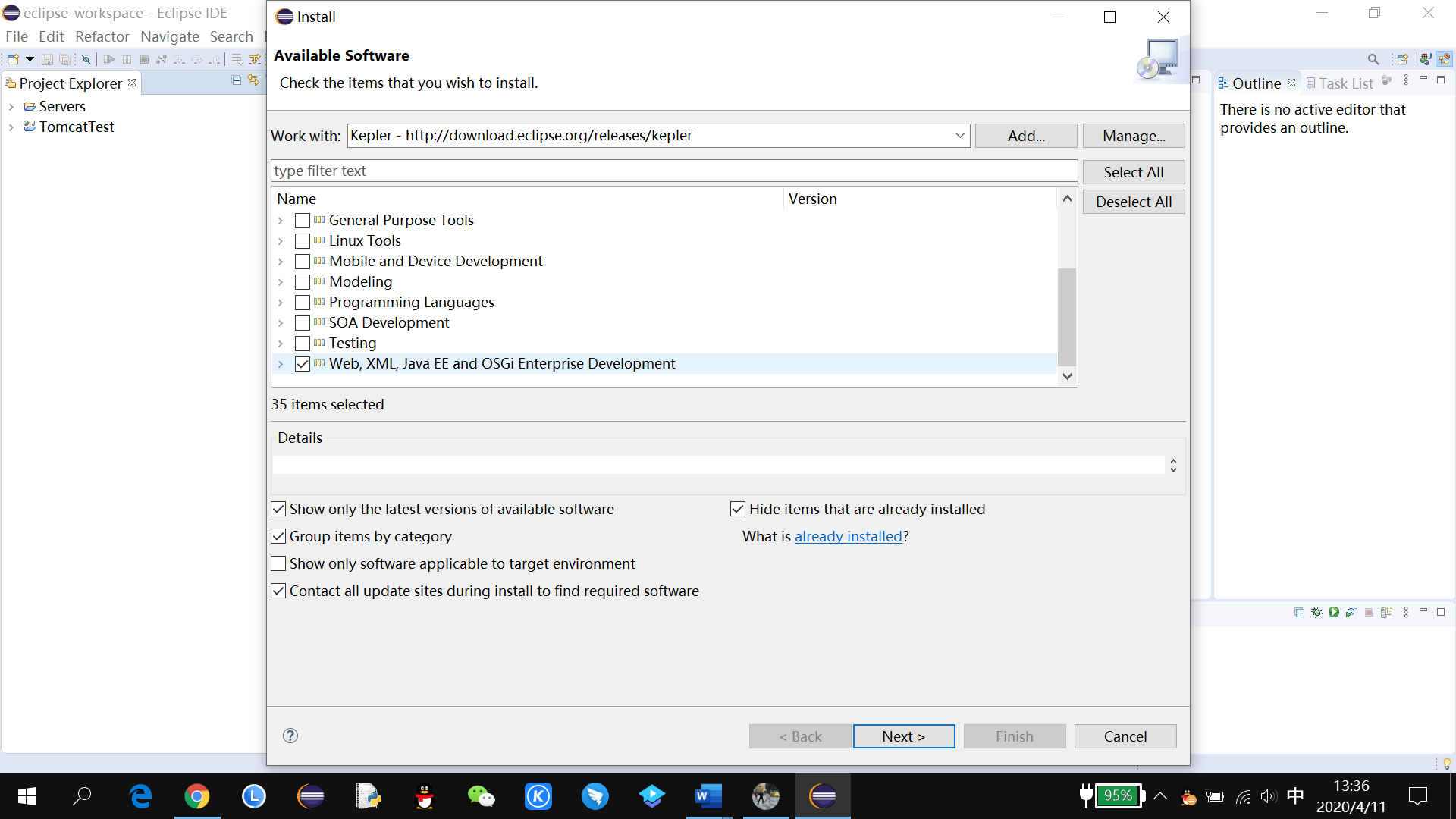Uncheck Group items by category

tap(279, 537)
